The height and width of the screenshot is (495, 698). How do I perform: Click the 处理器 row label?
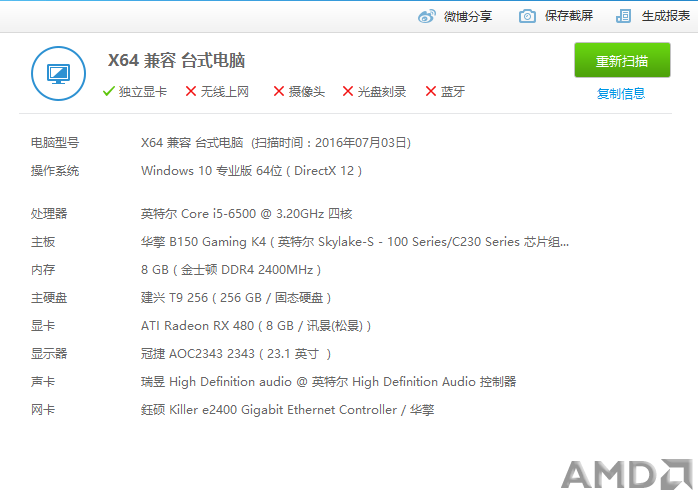point(49,214)
